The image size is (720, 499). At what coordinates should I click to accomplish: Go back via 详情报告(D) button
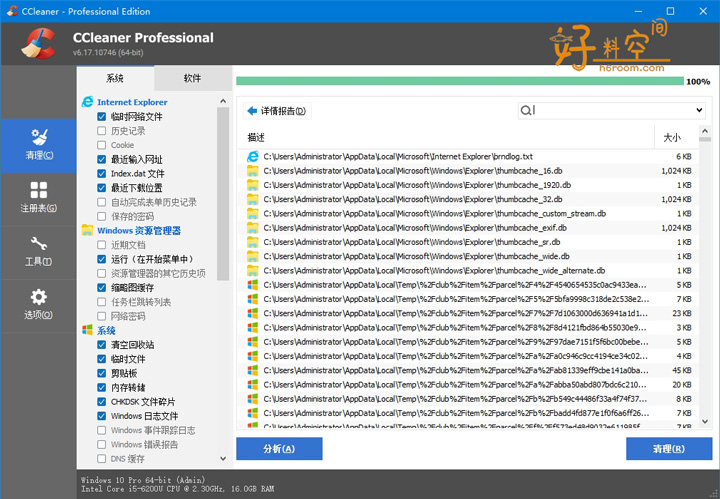[x=277, y=111]
